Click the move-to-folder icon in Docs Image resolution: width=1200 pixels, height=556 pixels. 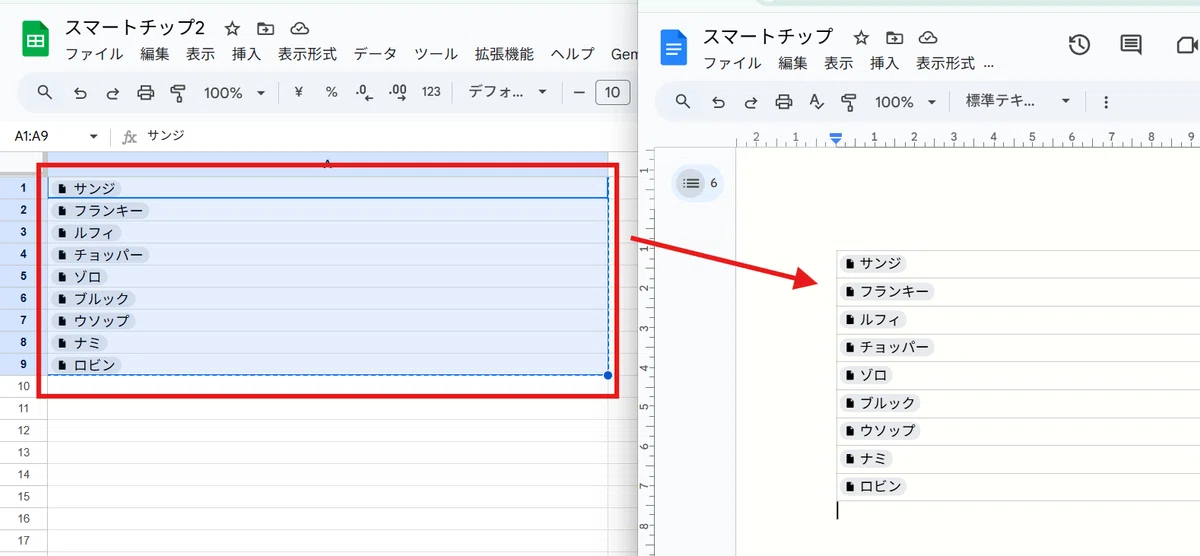click(895, 37)
